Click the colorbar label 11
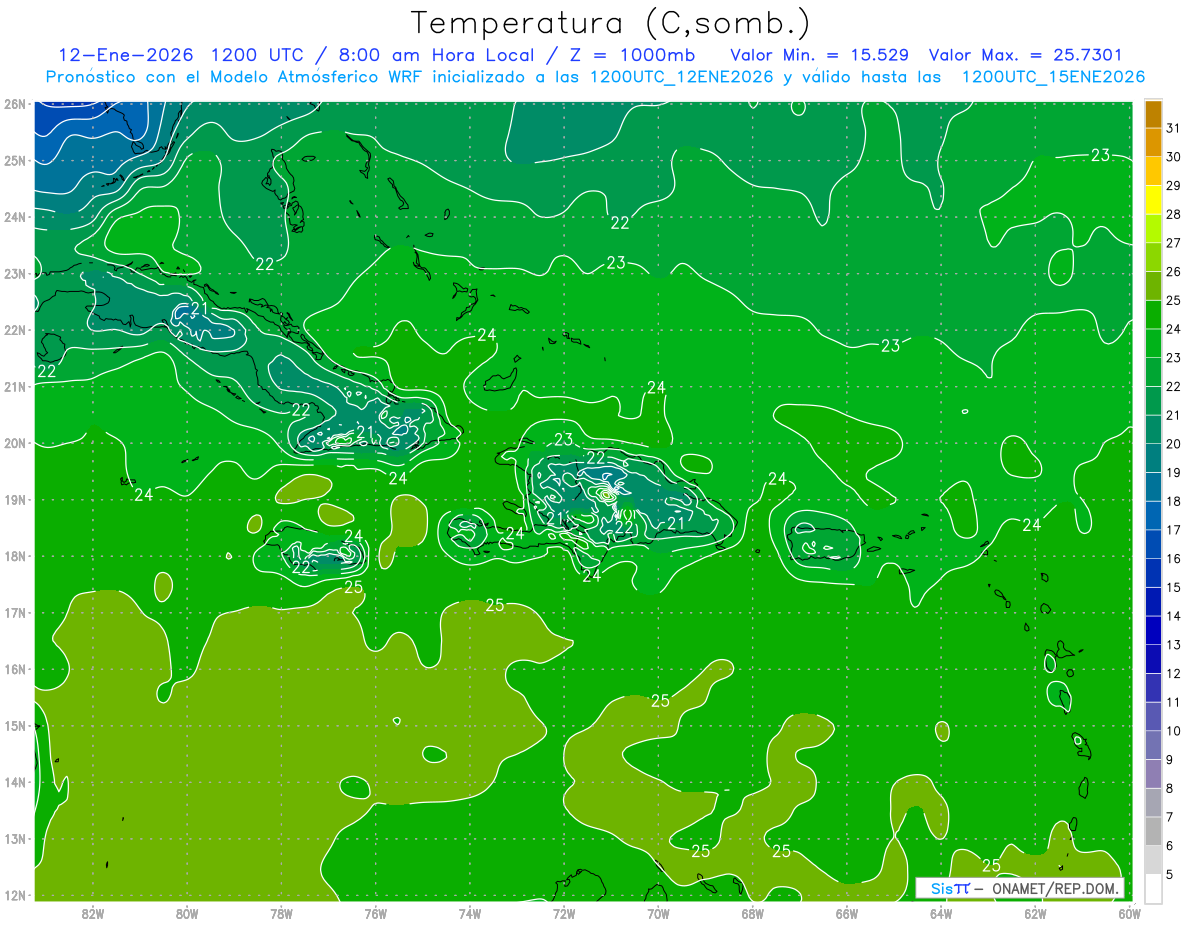The height and width of the screenshot is (927, 1200). pos(1174,703)
